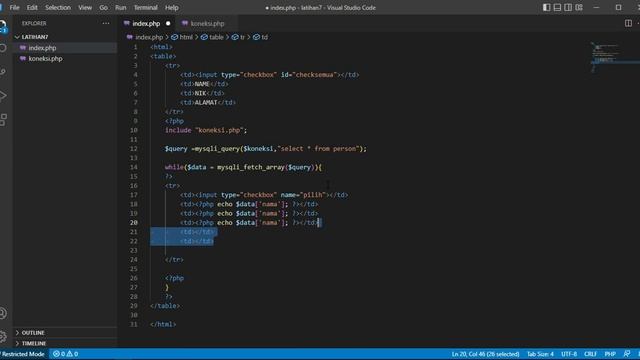
Task: Click the closing </html> tag line
Action: (x=163, y=324)
